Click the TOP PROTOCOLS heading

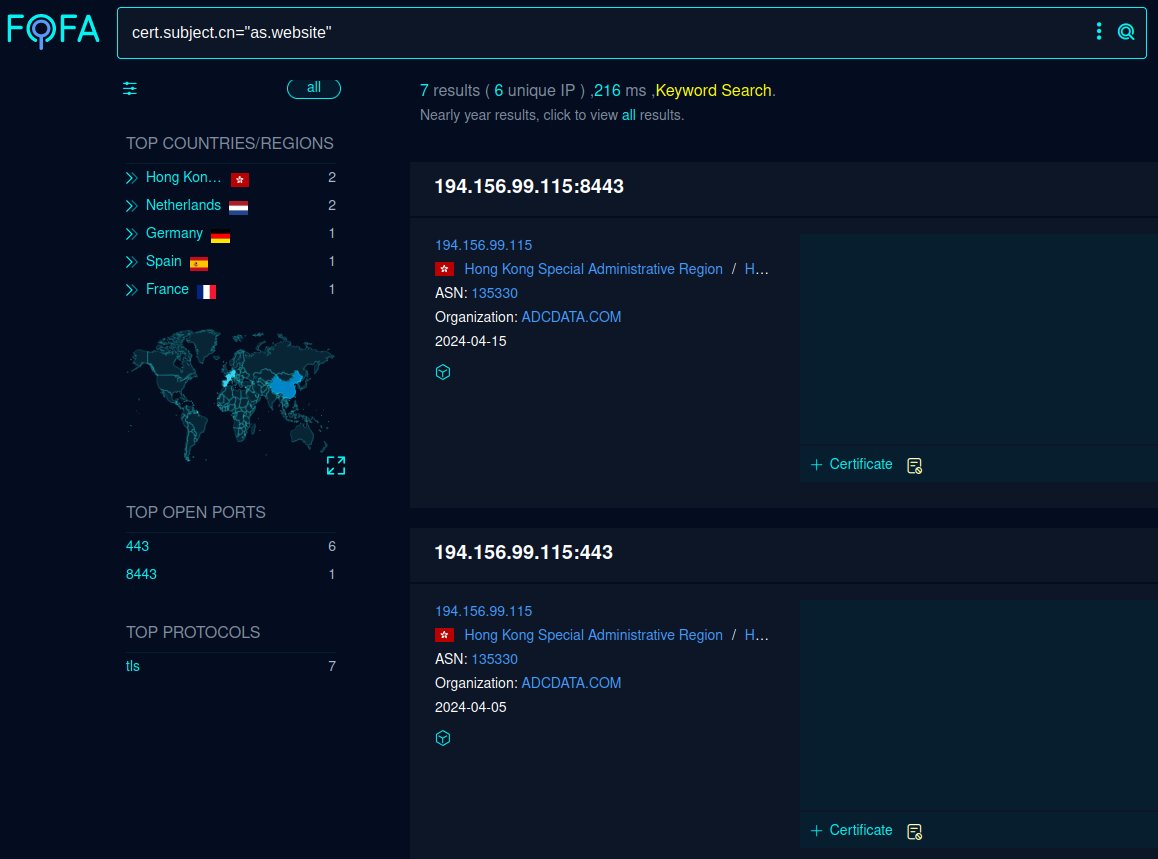pyautogui.click(x=193, y=632)
